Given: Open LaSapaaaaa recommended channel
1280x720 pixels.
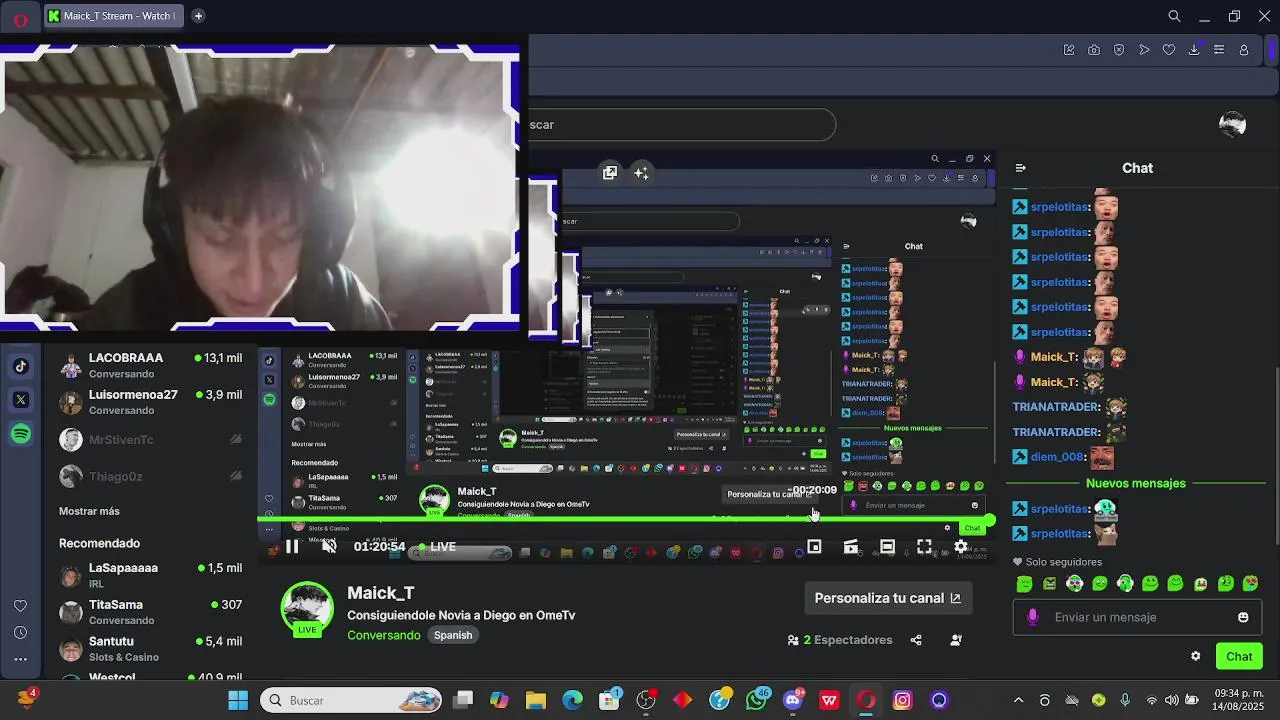Looking at the screenshot, I should point(151,575).
